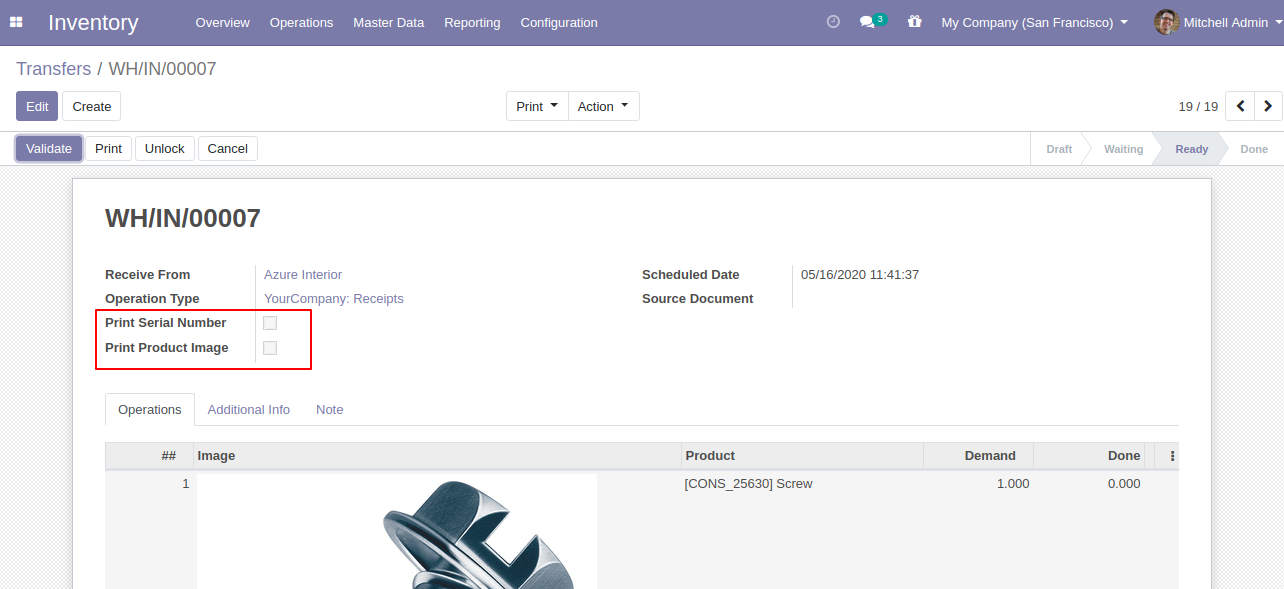The image size is (1284, 589).
Task: Open the Reporting menu
Action: [x=472, y=22]
